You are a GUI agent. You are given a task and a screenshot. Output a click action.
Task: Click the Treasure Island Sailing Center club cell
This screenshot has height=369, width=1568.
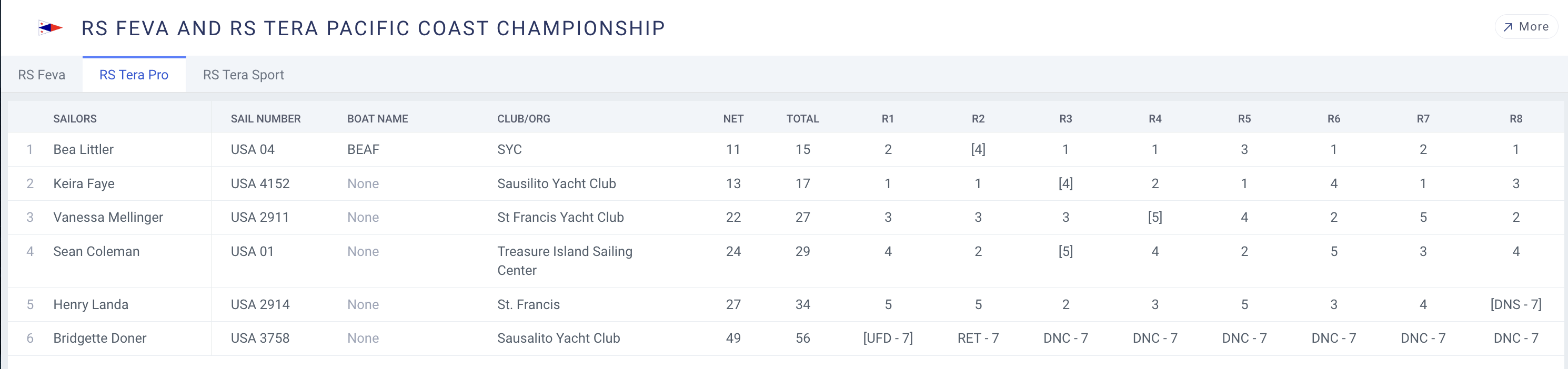pyautogui.click(x=564, y=261)
